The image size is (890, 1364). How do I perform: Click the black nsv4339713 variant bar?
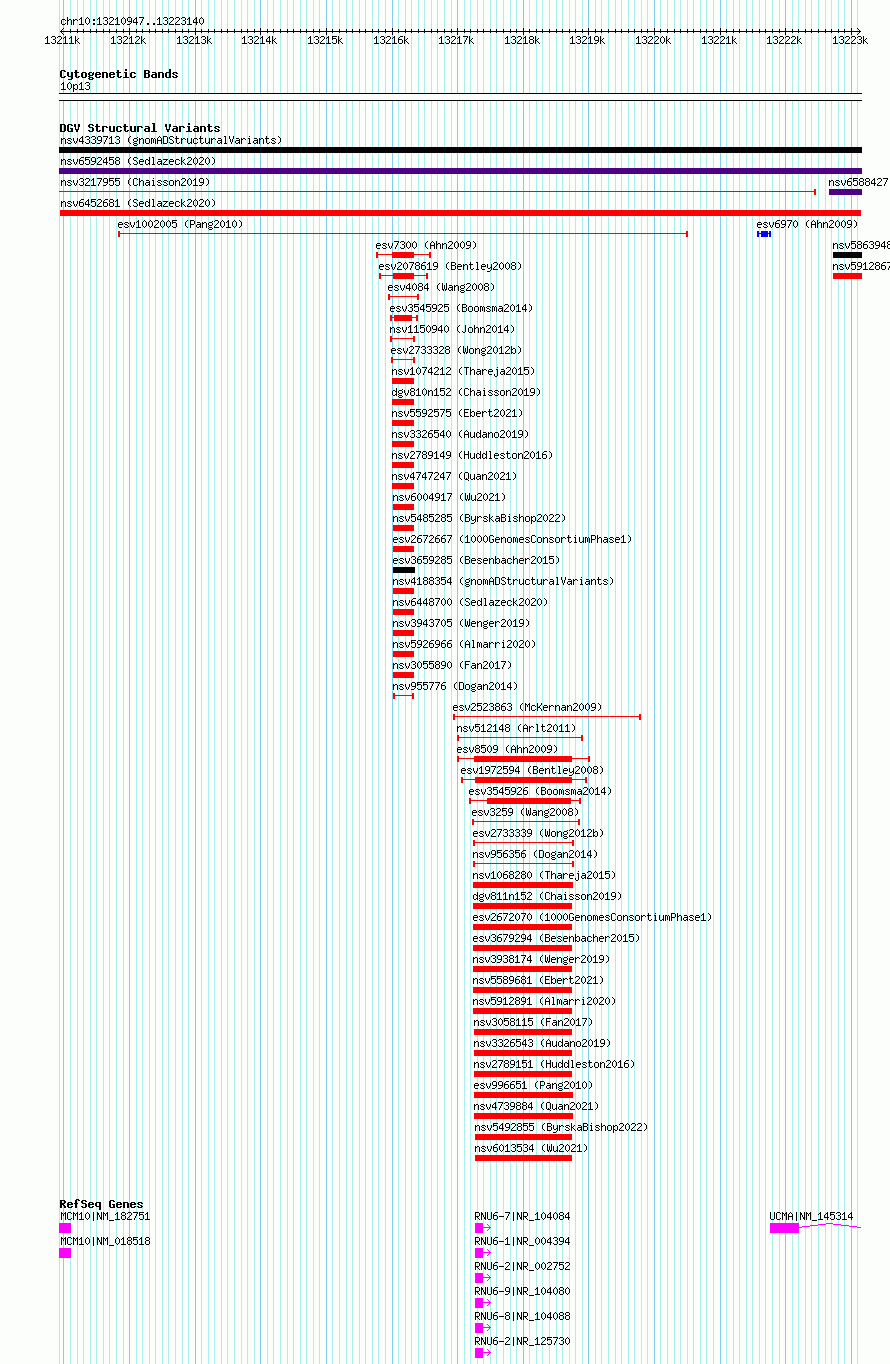click(461, 150)
